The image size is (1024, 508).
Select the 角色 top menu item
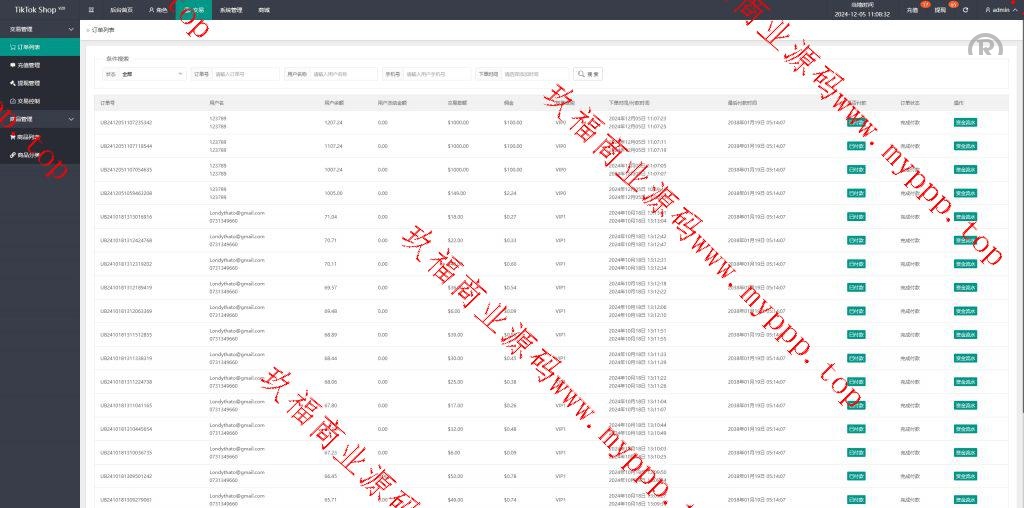coord(158,9)
